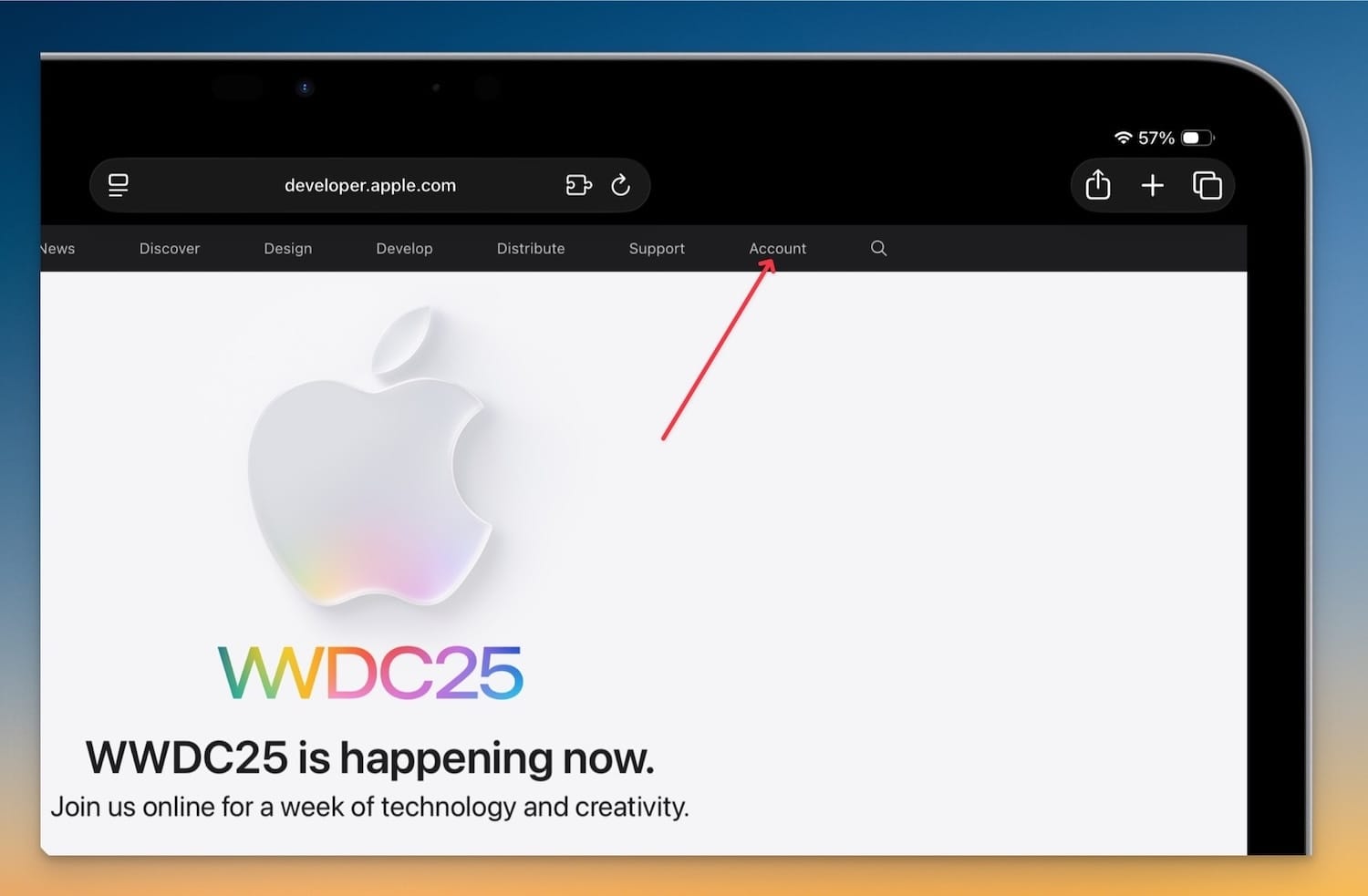Tap the extensions icon in address bar
The height and width of the screenshot is (896, 1368).
coord(578,185)
